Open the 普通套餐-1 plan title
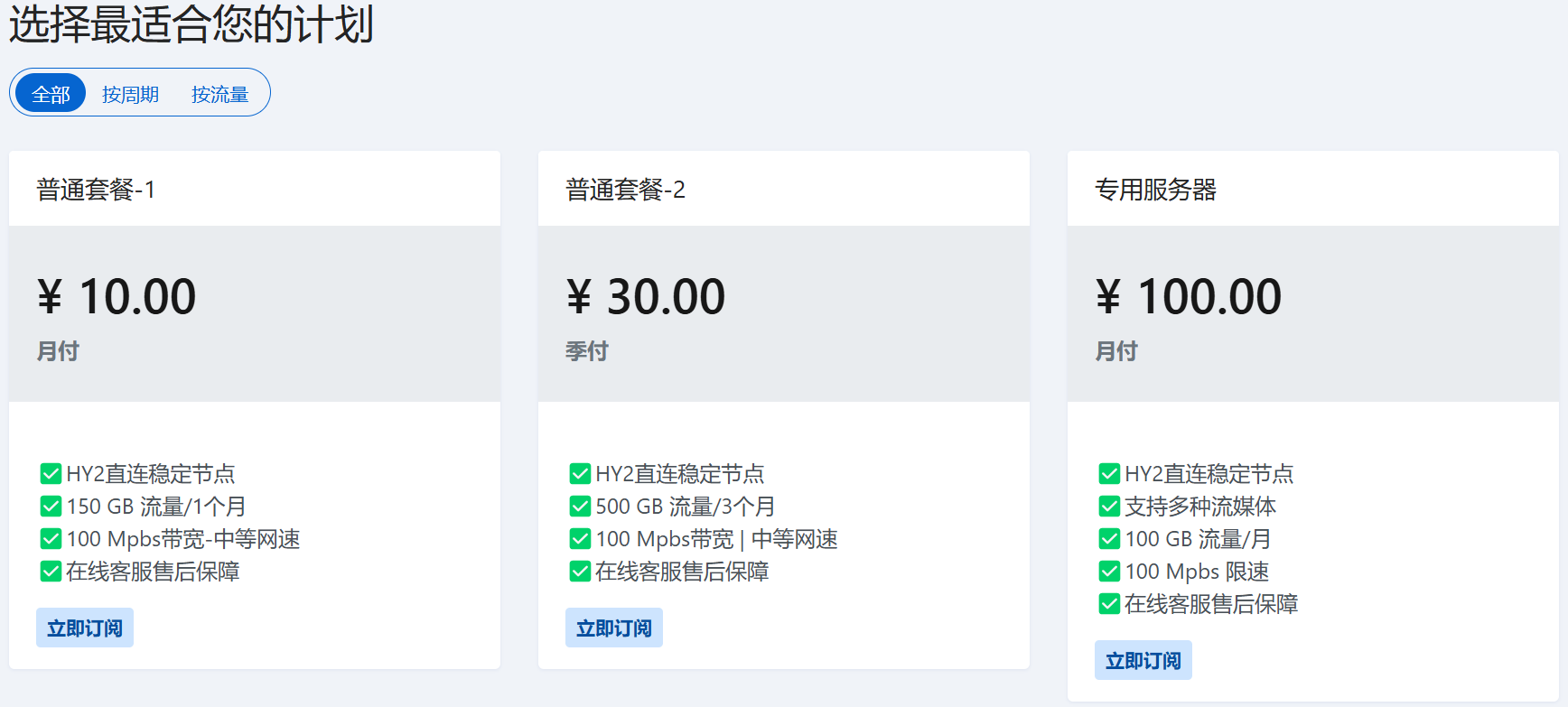The width and height of the screenshot is (1568, 707). [x=96, y=190]
